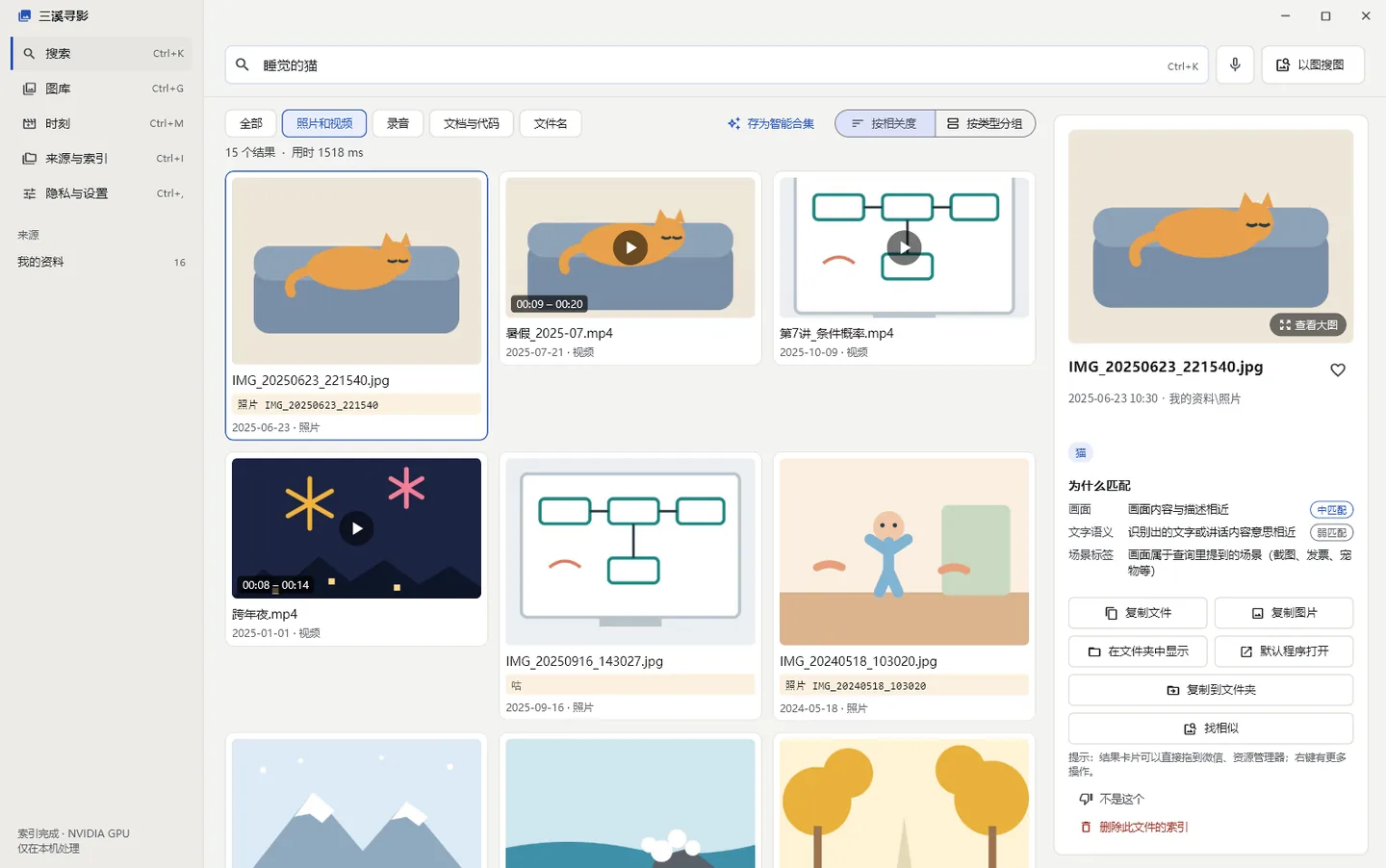Select the 文档与代码 filter tab
This screenshot has height=868, width=1386.
[x=472, y=123]
